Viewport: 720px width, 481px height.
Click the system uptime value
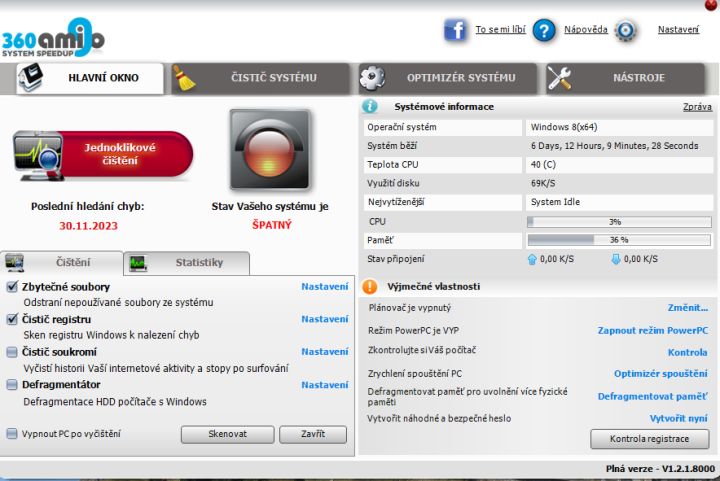[x=614, y=146]
